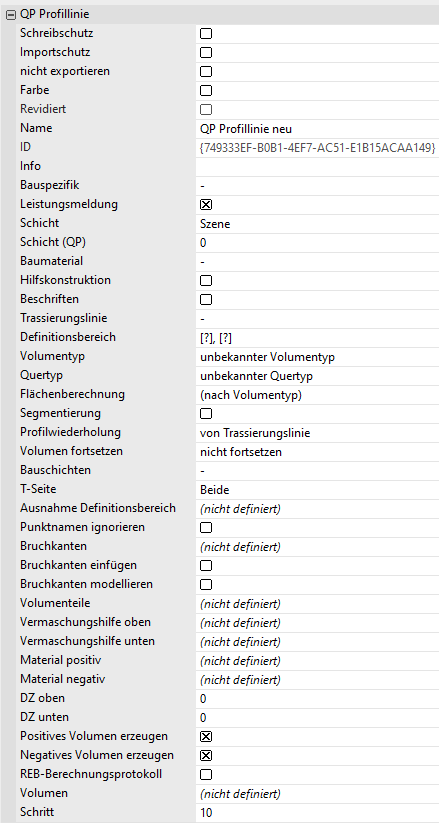439x823 pixels.
Task: Uncheck Positives Volumen erzeugen
Action: 206,736
